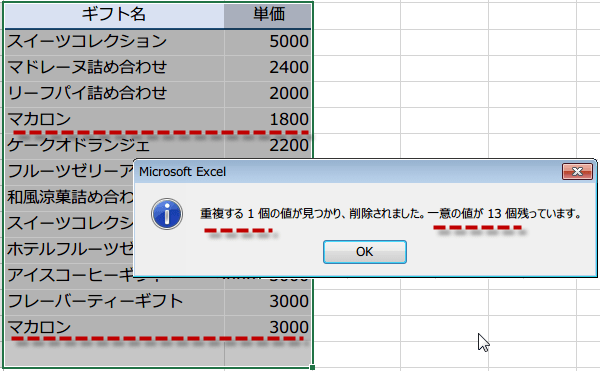Close the Microsoft Excel message dialog
The width and height of the screenshot is (600, 371).
pyautogui.click(x=577, y=171)
